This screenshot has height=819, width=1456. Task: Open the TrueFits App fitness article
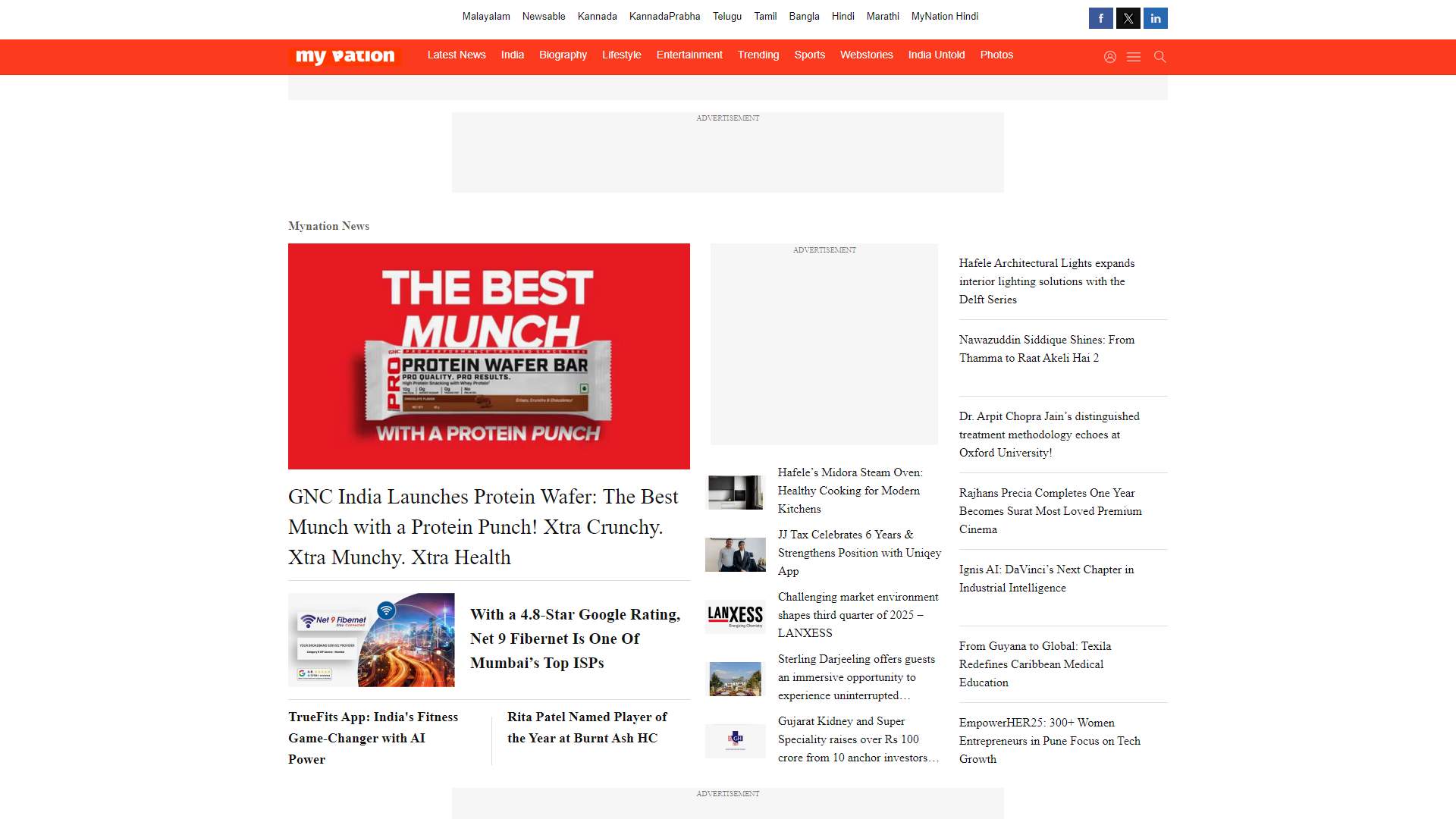click(x=373, y=737)
